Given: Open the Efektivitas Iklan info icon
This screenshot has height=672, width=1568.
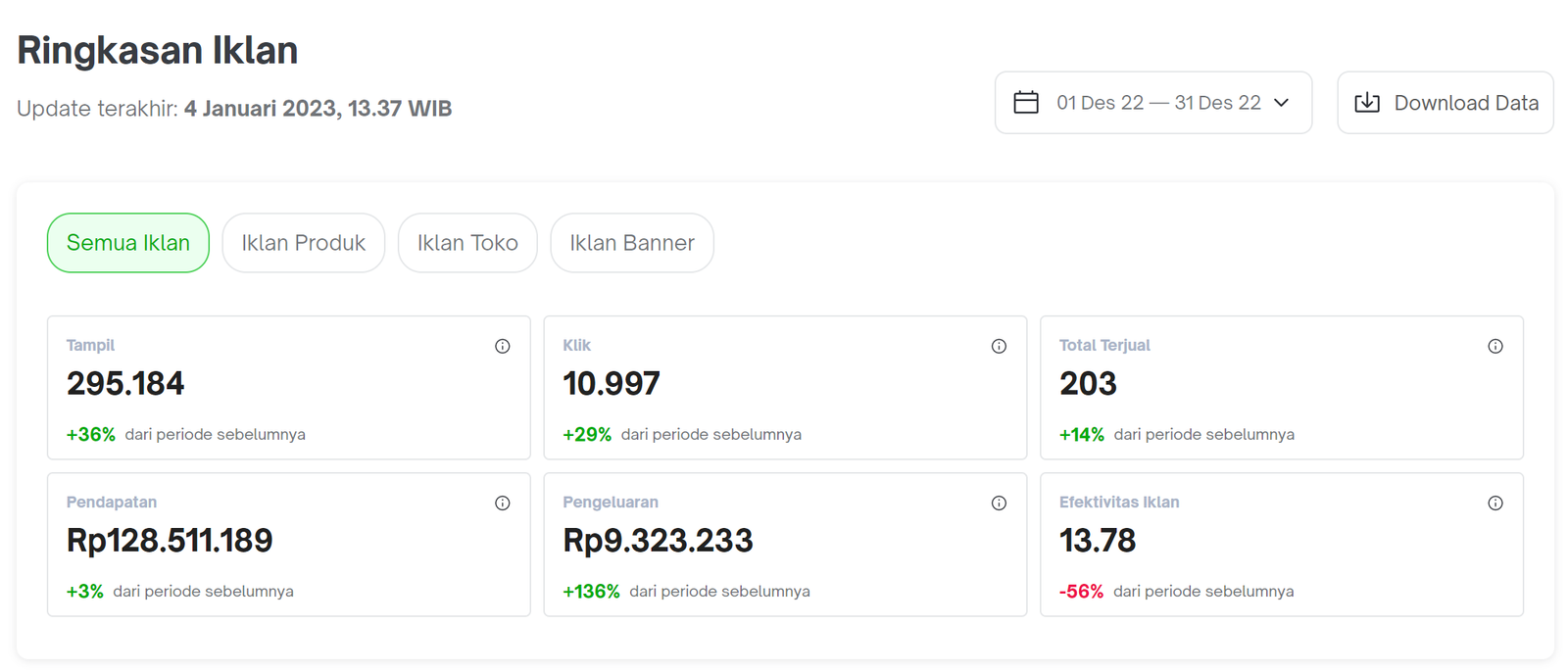Looking at the screenshot, I should [x=1495, y=504].
